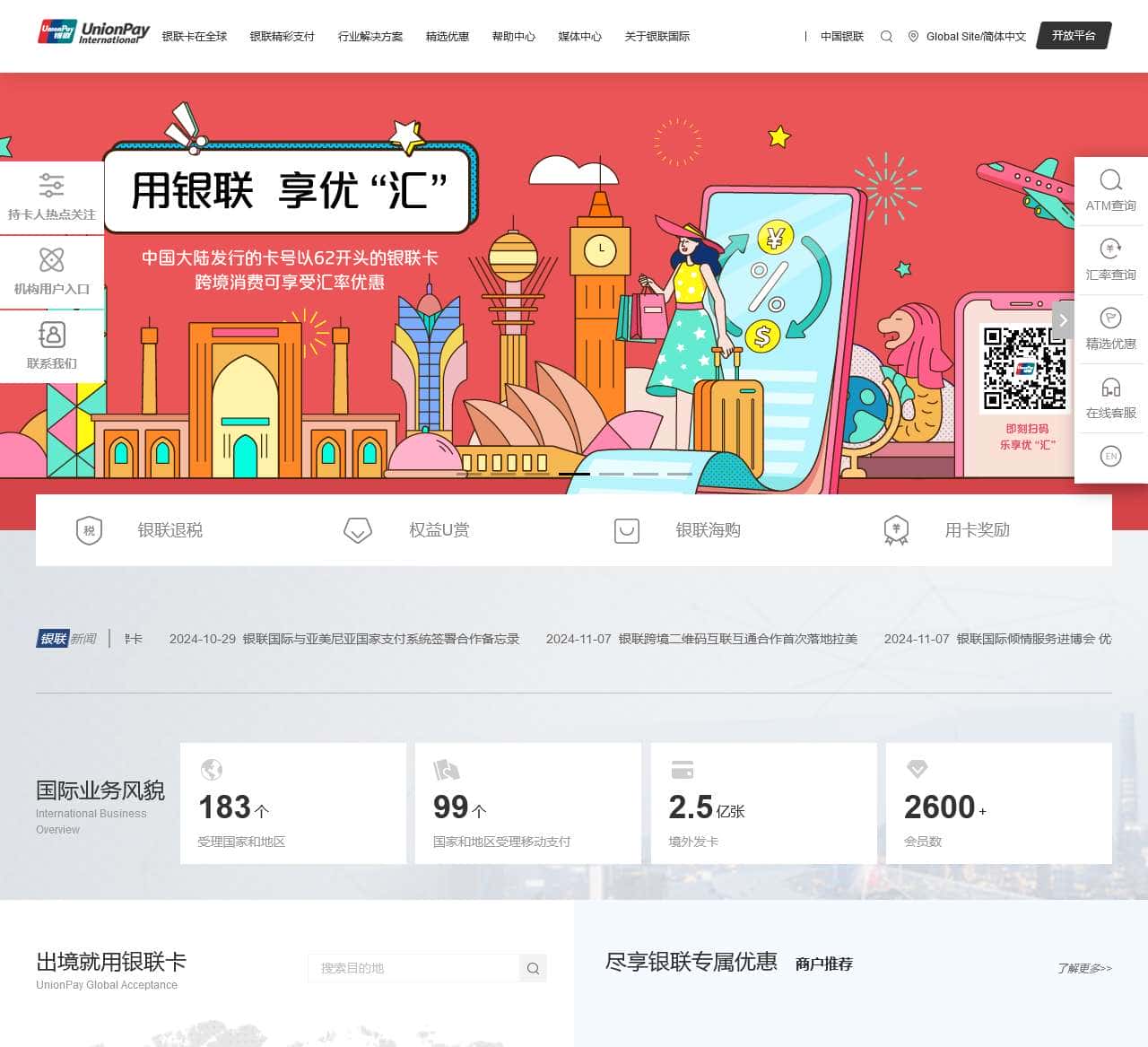Click 用卡奖励 text link

tap(978, 530)
